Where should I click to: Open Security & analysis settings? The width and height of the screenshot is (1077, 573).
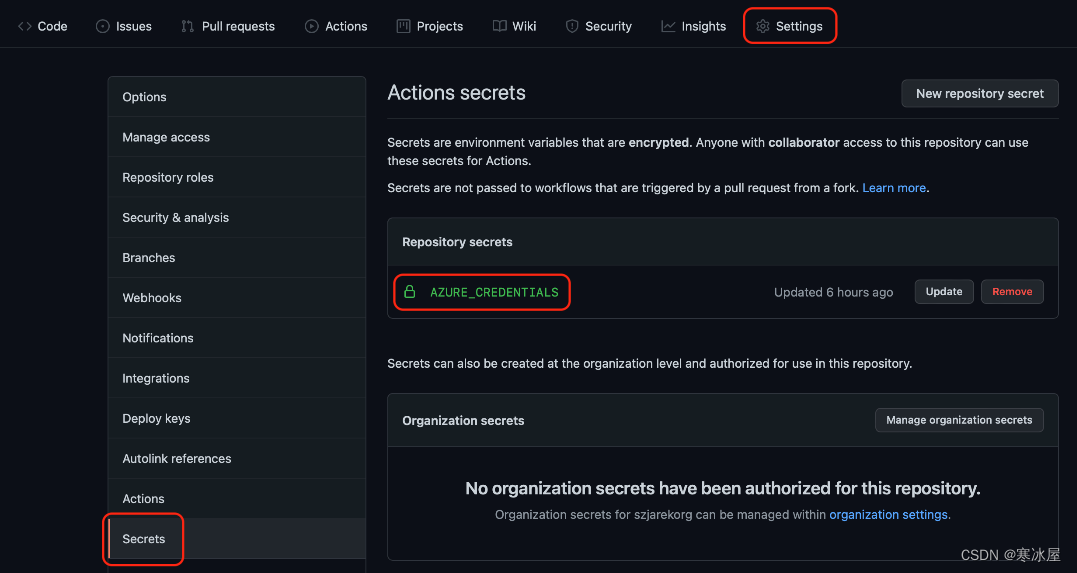[236, 218]
